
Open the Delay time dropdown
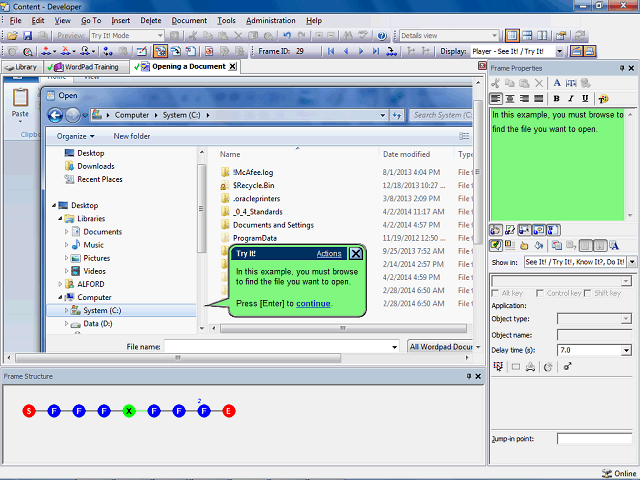pos(627,350)
